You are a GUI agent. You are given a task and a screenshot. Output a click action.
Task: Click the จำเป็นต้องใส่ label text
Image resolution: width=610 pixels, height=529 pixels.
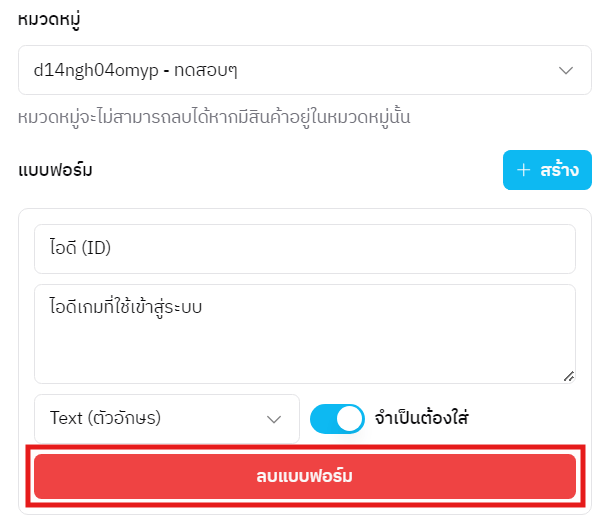(x=421, y=419)
